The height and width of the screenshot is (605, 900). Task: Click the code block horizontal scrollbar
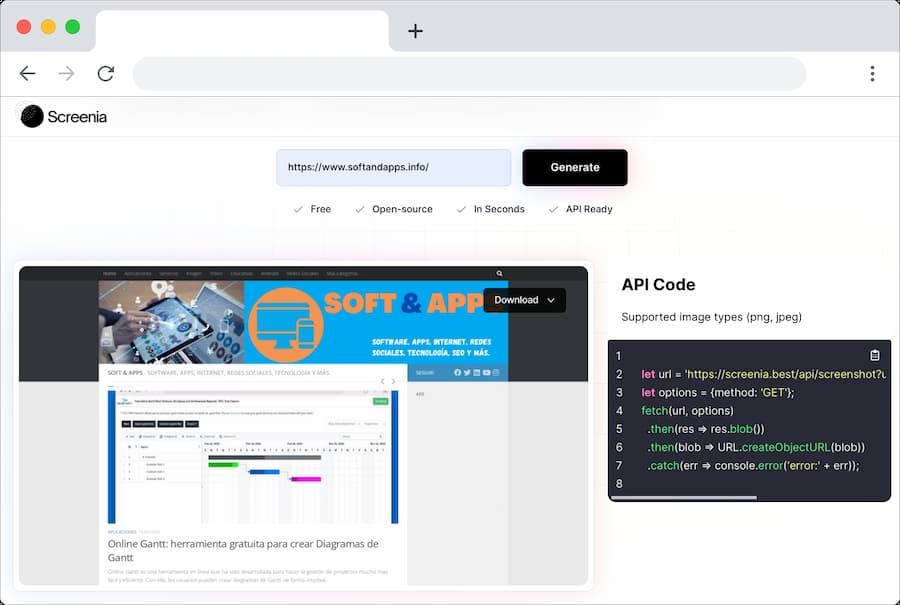[684, 498]
